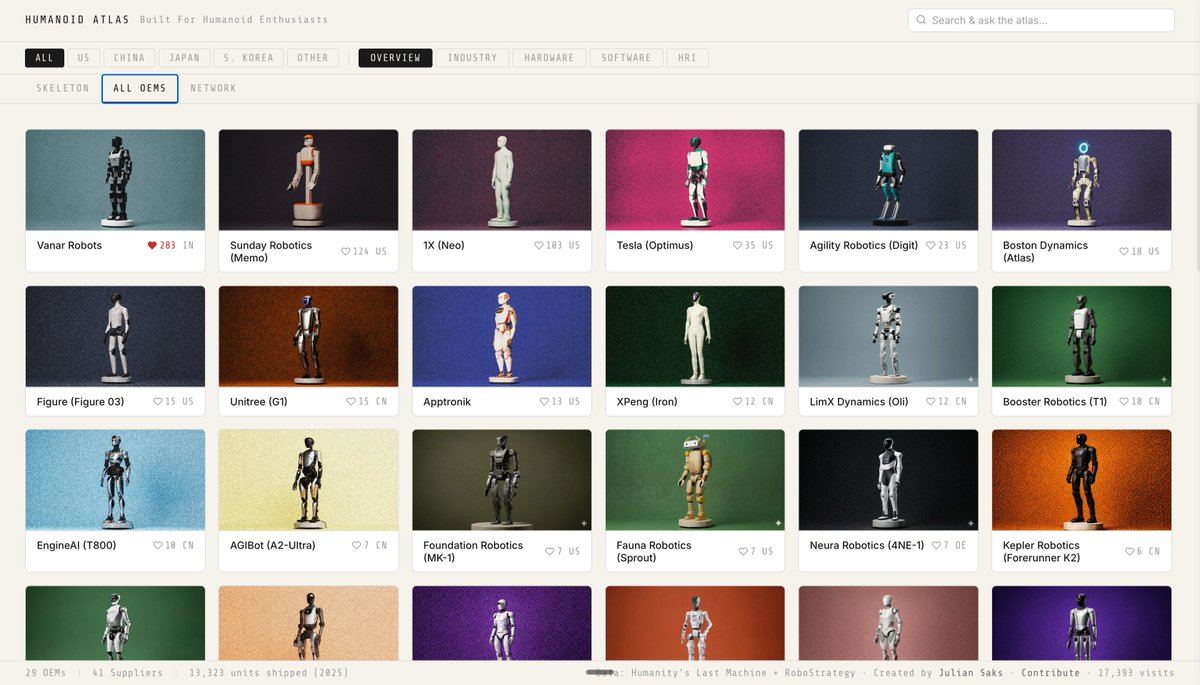Click heart on Boston Dynamics (Atlas)
Screen dimensions: 1200x685
pos(1124,251)
